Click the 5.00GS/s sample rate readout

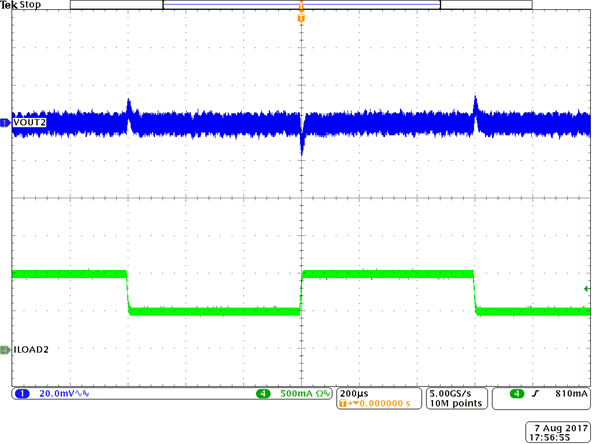click(x=450, y=393)
